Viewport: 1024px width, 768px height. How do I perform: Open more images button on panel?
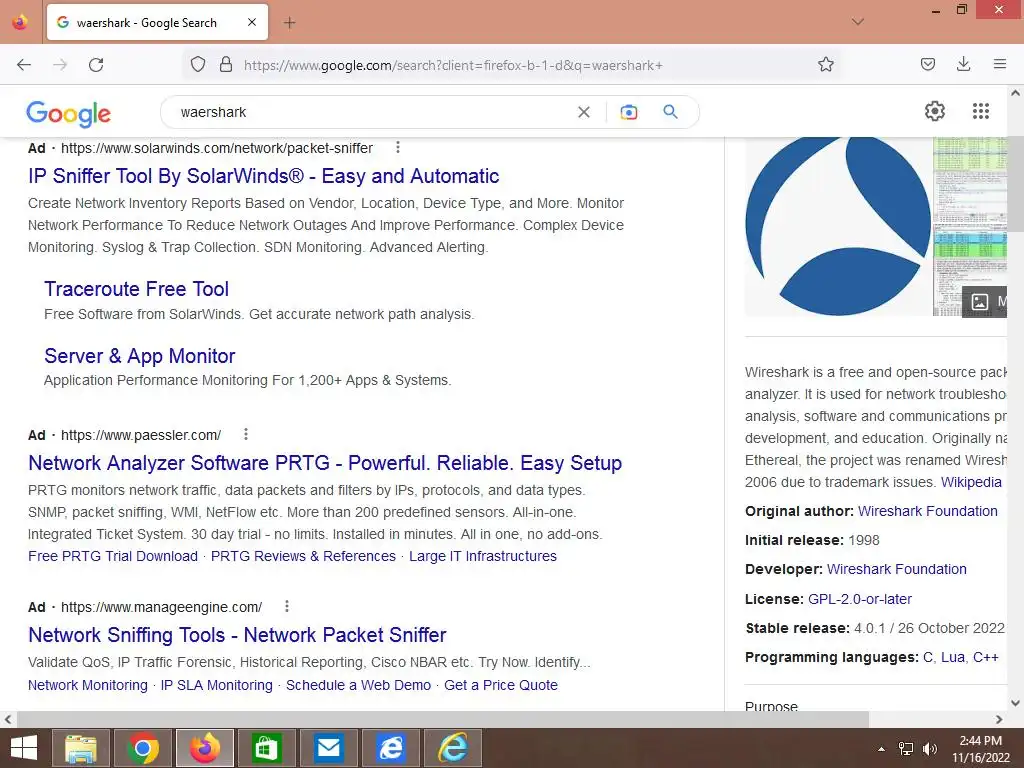985,301
